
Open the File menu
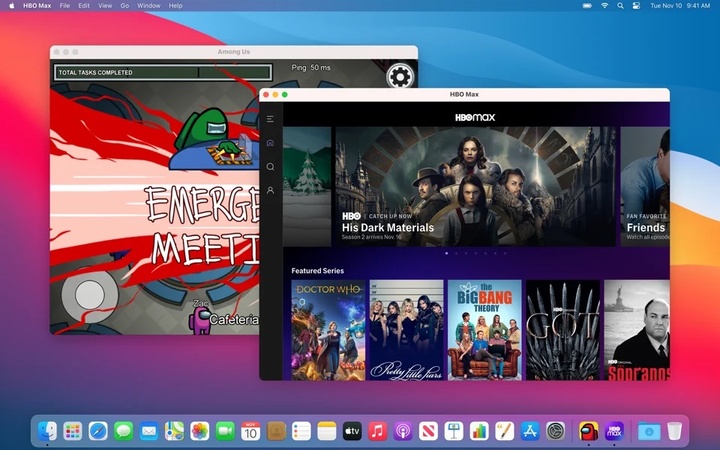(65, 6)
